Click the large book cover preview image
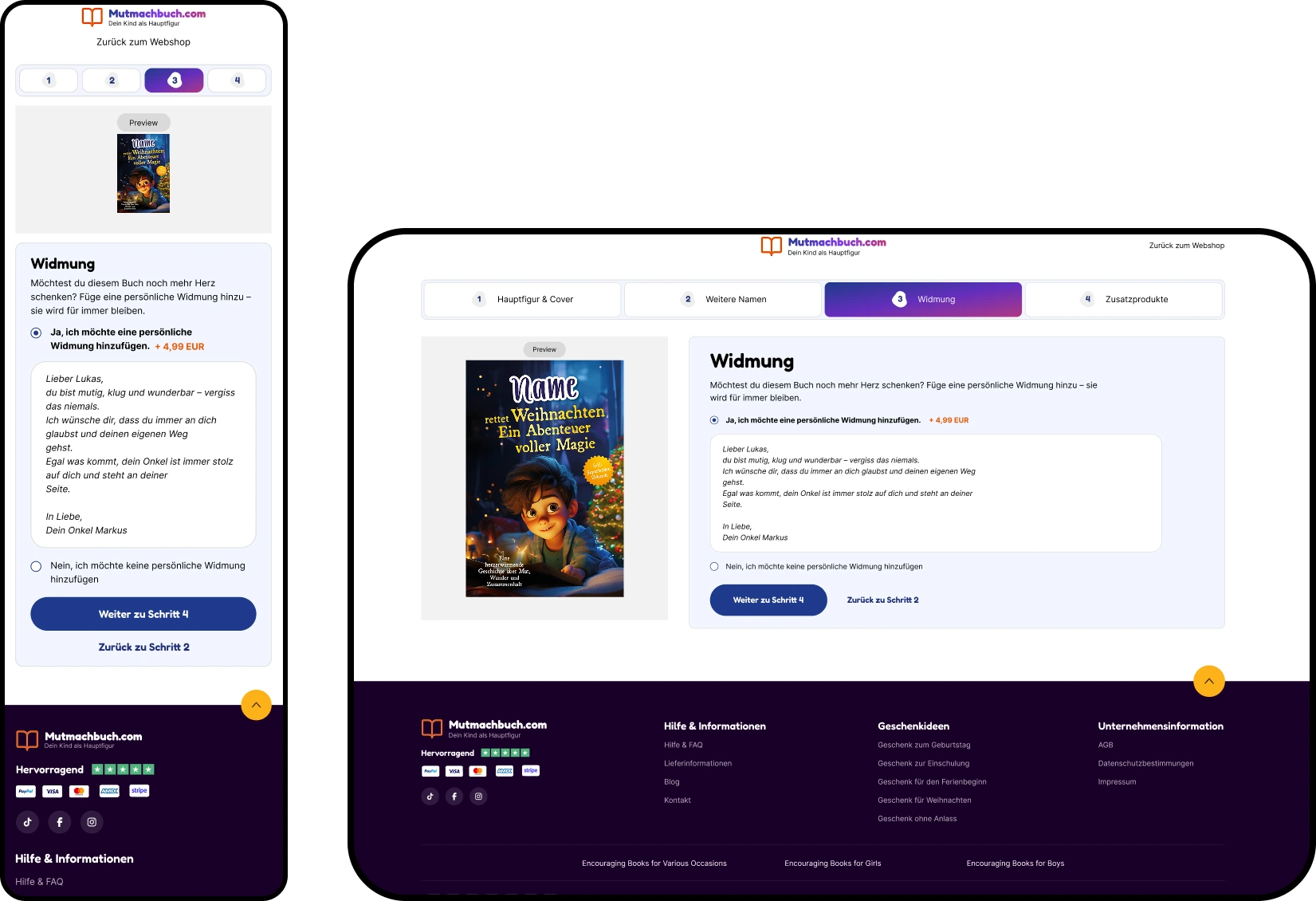 pyautogui.click(x=544, y=478)
